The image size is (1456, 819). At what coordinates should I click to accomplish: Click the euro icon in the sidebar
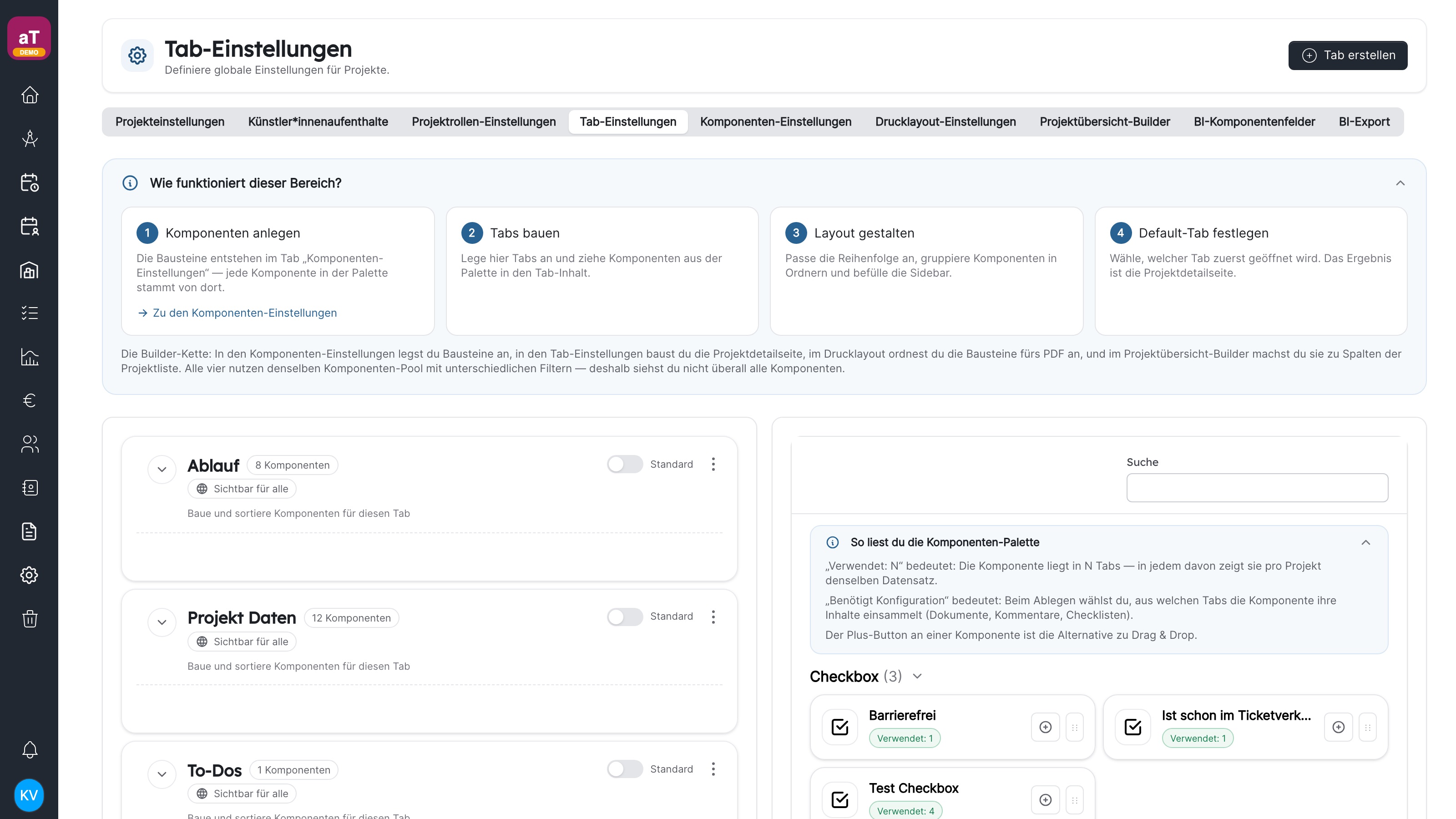(x=30, y=400)
